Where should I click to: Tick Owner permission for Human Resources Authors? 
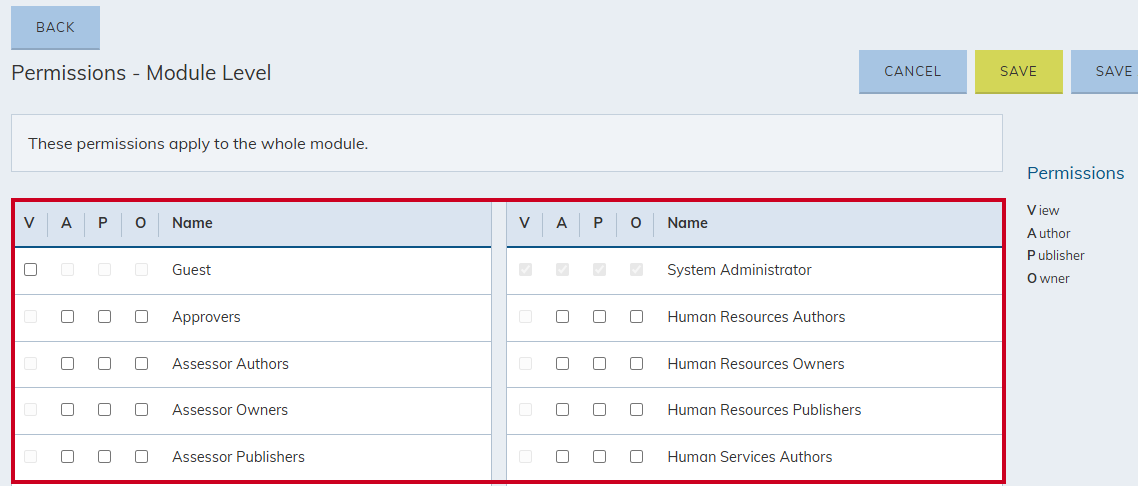coord(636,317)
